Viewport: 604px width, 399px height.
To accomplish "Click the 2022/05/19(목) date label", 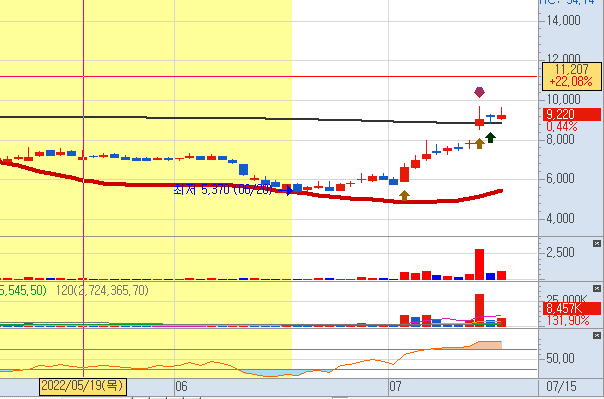I will pyautogui.click(x=83, y=386).
